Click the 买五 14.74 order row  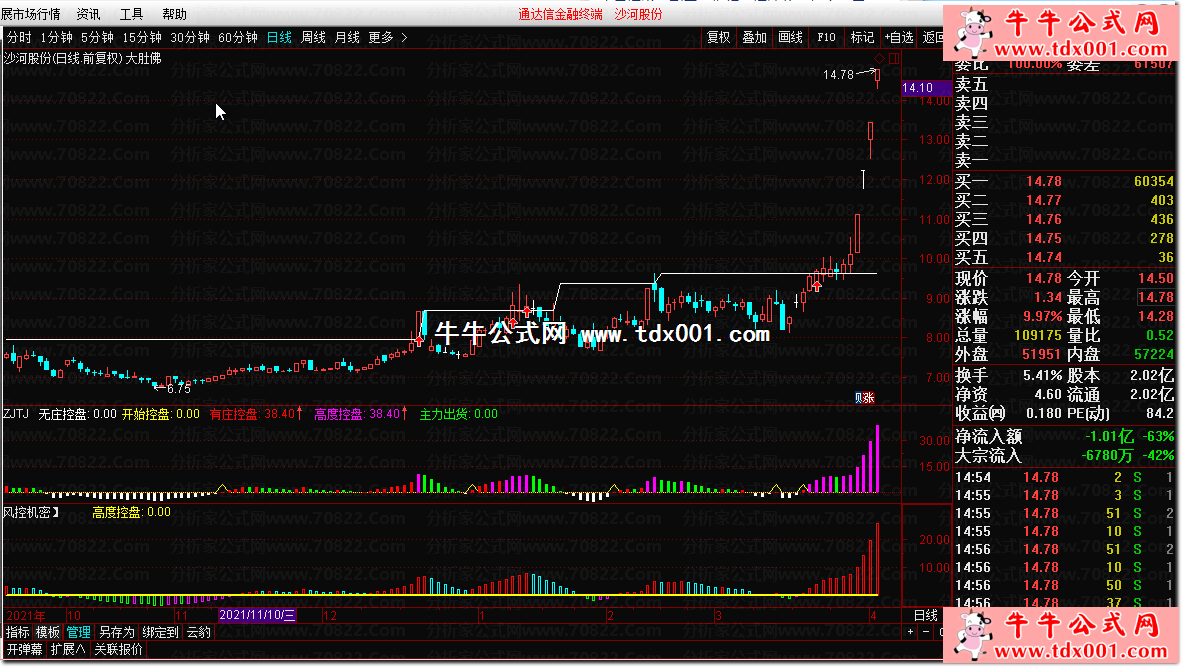[x=1065, y=257]
